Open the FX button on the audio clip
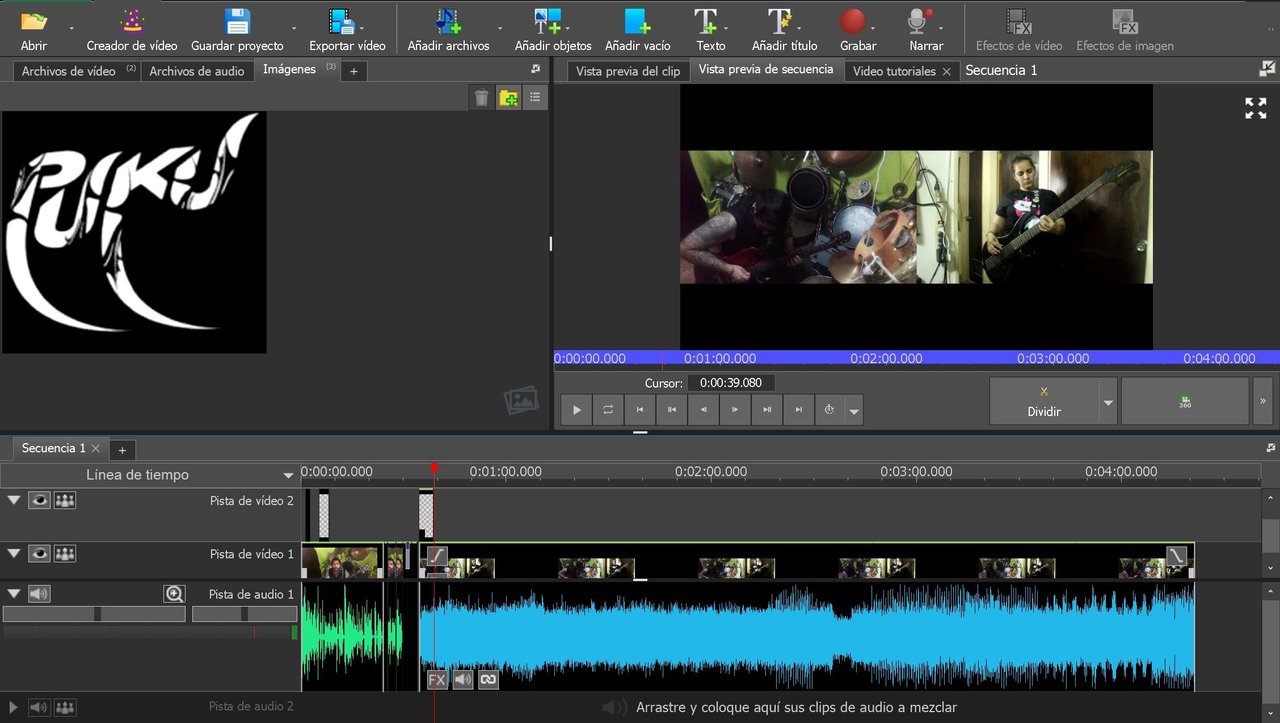 (437, 679)
